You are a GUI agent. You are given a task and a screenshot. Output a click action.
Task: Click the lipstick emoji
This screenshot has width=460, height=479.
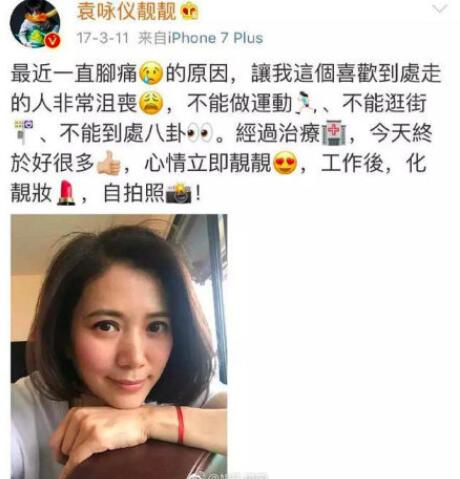click(x=66, y=193)
